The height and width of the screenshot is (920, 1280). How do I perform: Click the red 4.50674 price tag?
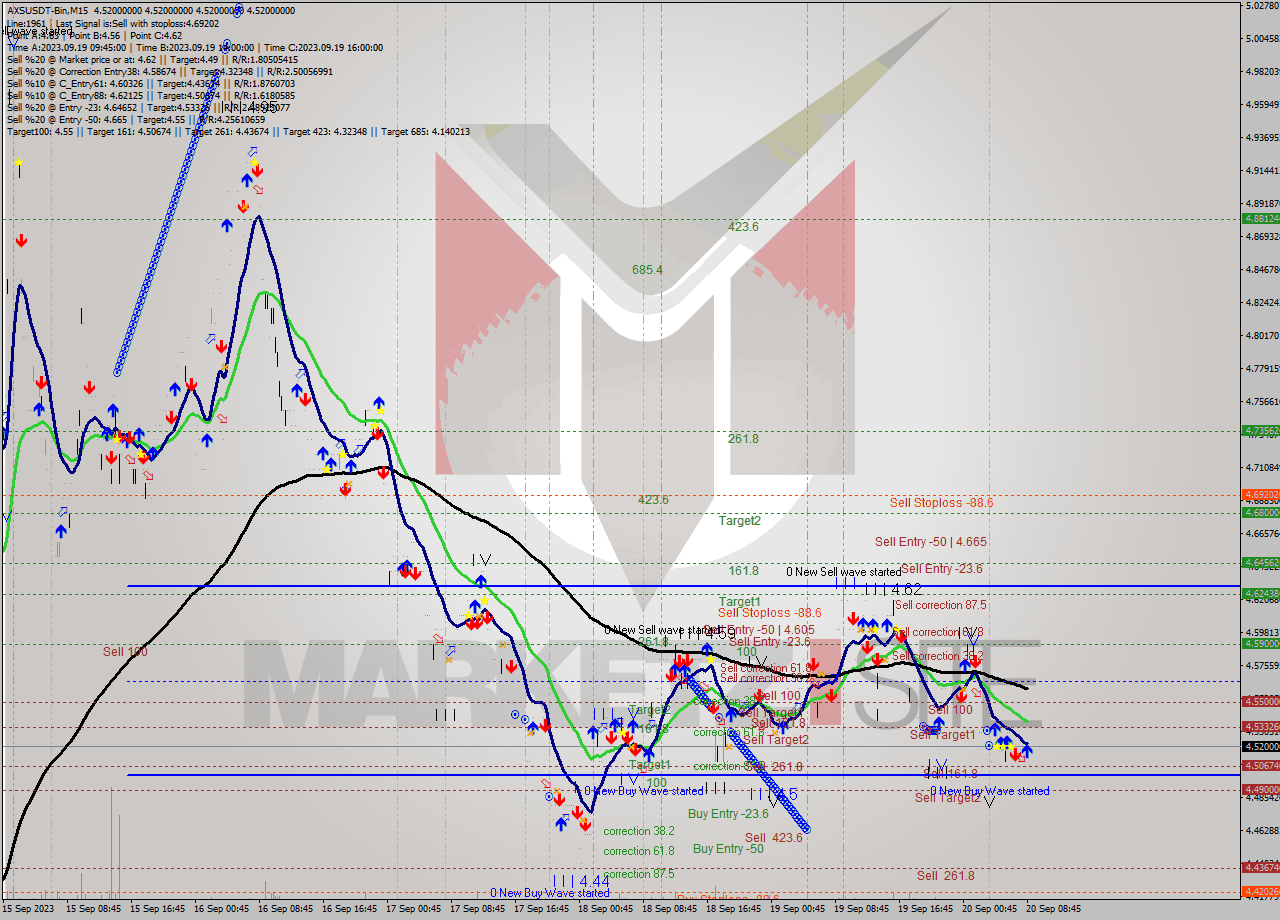(x=1260, y=765)
